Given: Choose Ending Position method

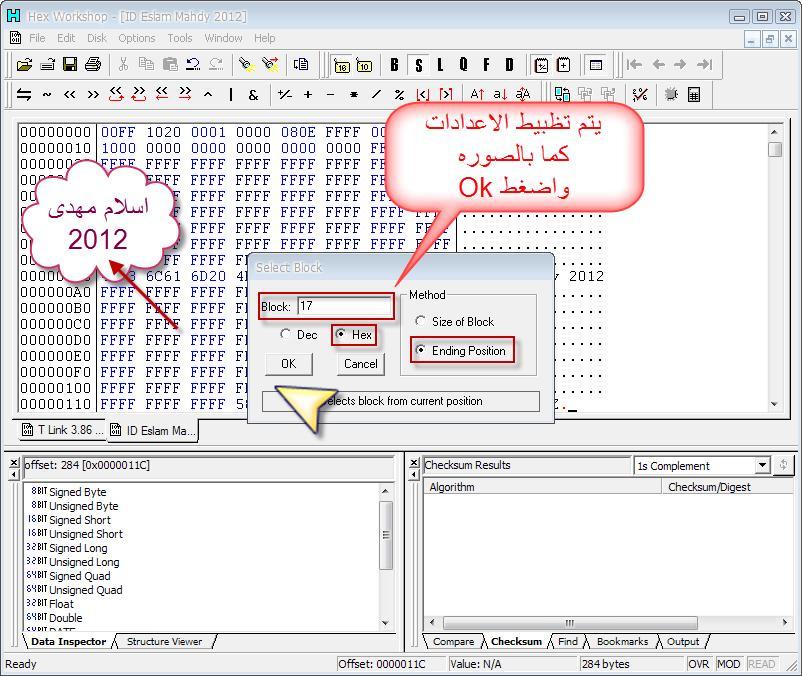Looking at the screenshot, I should pyautogui.click(x=420, y=350).
